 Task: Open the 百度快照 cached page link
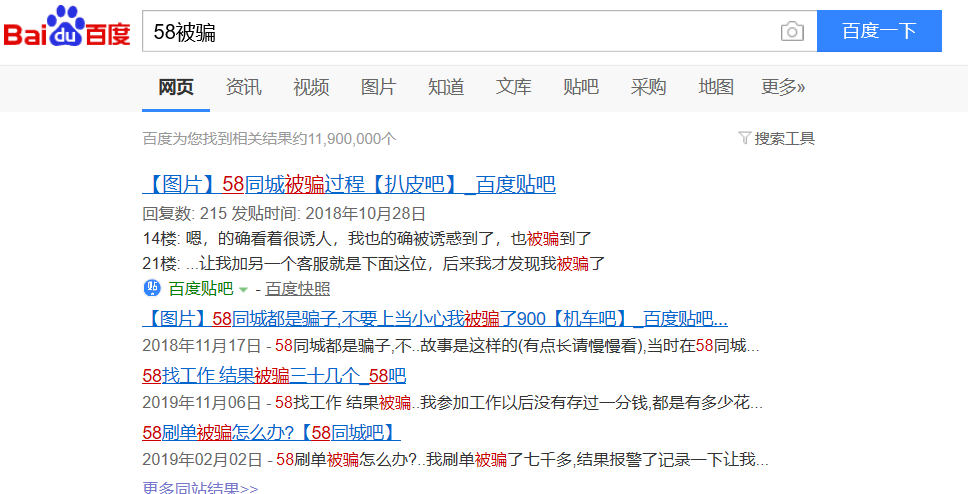point(297,289)
